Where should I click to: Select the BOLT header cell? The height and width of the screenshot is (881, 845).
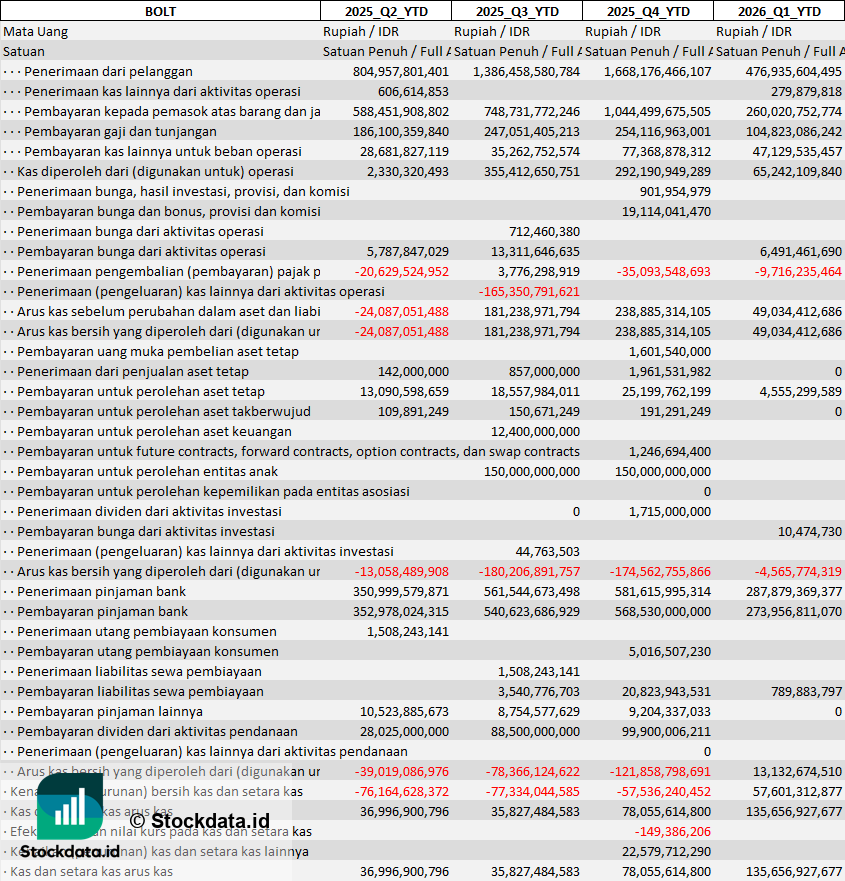click(x=161, y=11)
